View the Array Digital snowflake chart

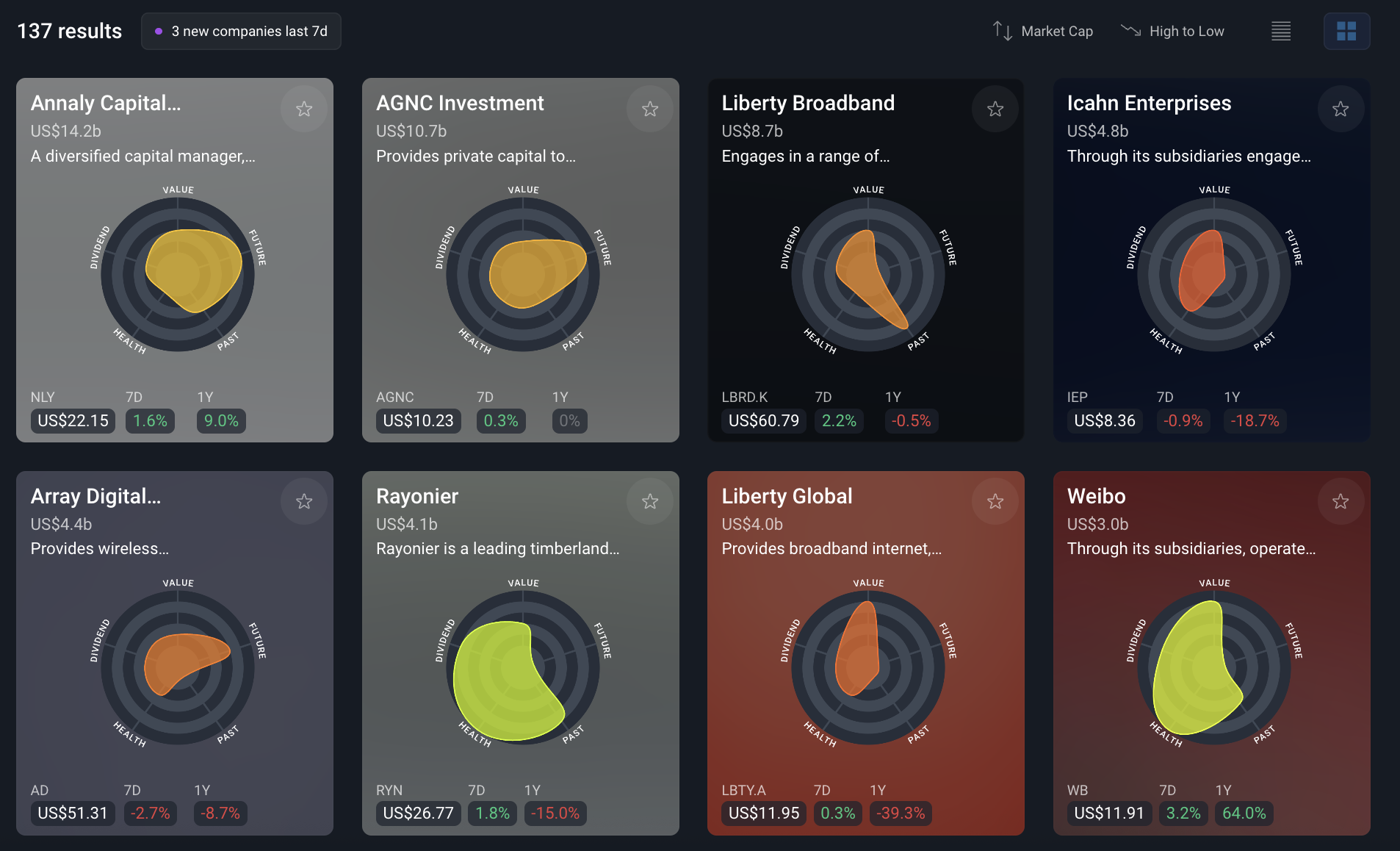(178, 667)
